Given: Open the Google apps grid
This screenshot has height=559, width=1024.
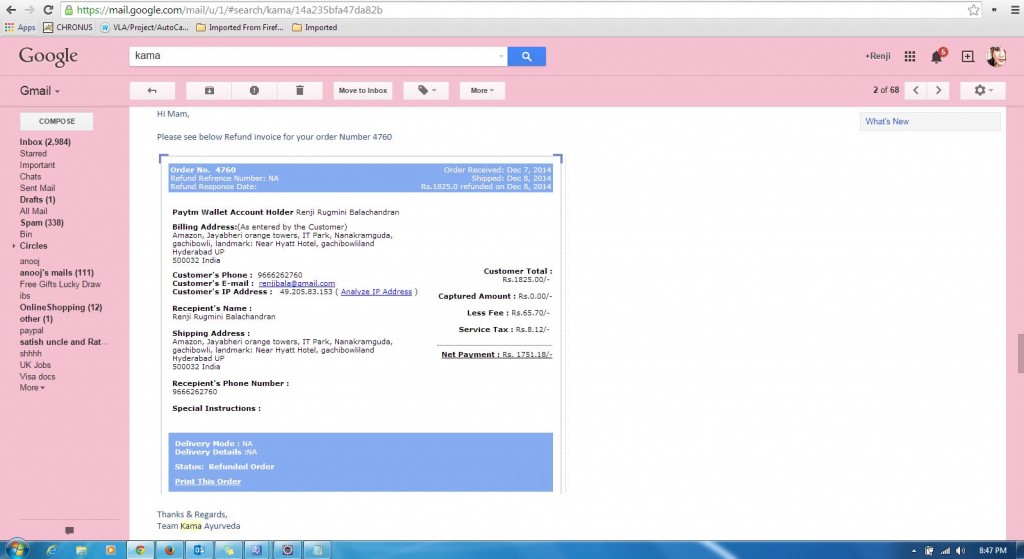Looking at the screenshot, I should point(910,56).
